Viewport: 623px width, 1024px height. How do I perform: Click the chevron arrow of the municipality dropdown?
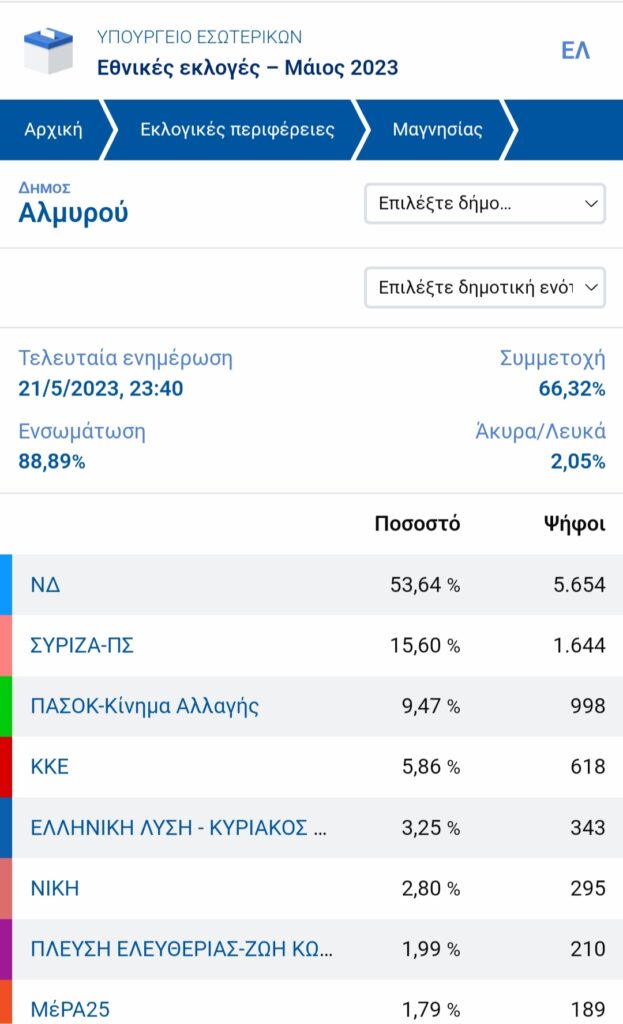coord(588,204)
